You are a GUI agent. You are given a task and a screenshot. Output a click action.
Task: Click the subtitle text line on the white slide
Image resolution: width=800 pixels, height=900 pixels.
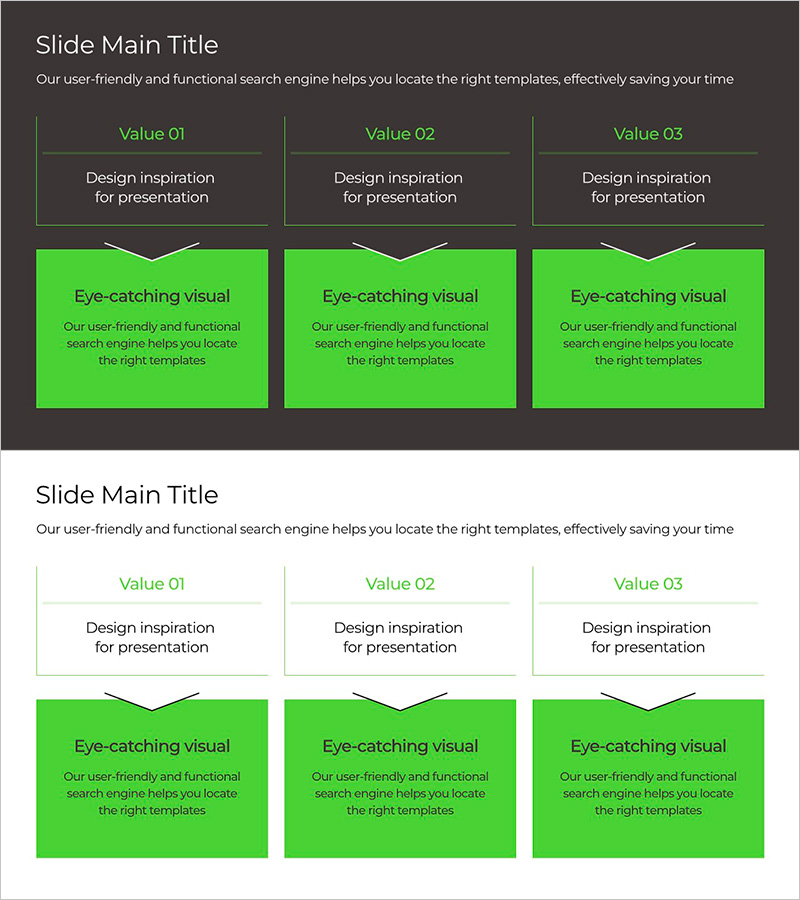385,529
